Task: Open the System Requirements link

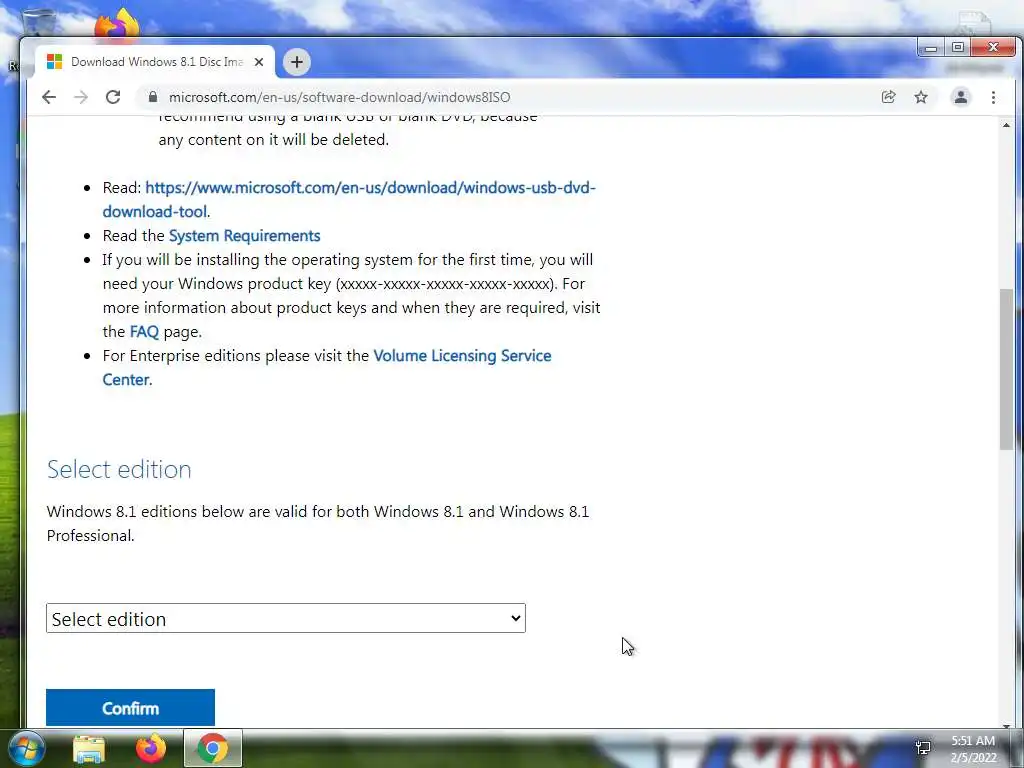Action: point(244,236)
